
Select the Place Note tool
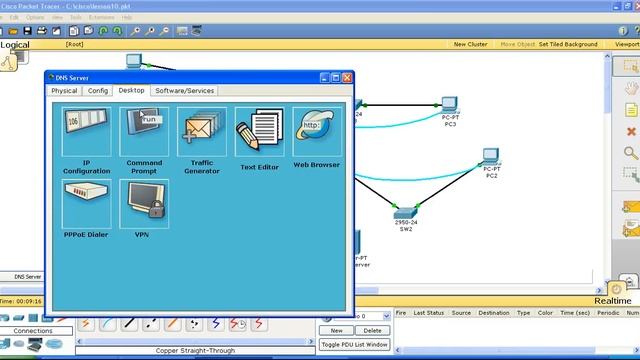(x=631, y=110)
